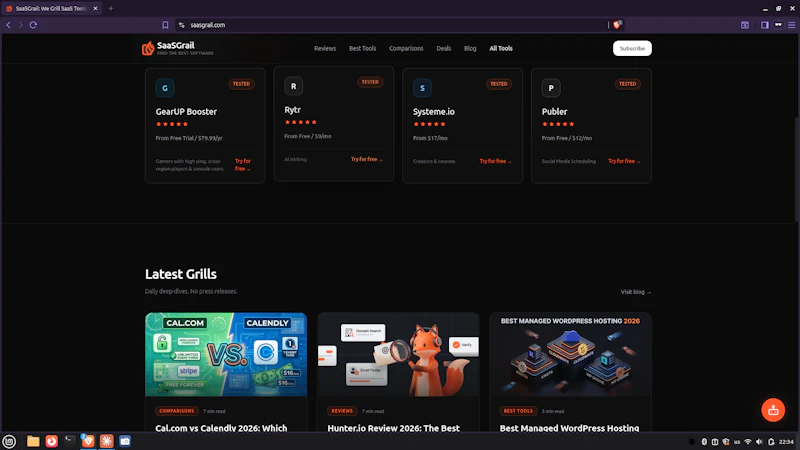Select the All Tools nav item

501,48
